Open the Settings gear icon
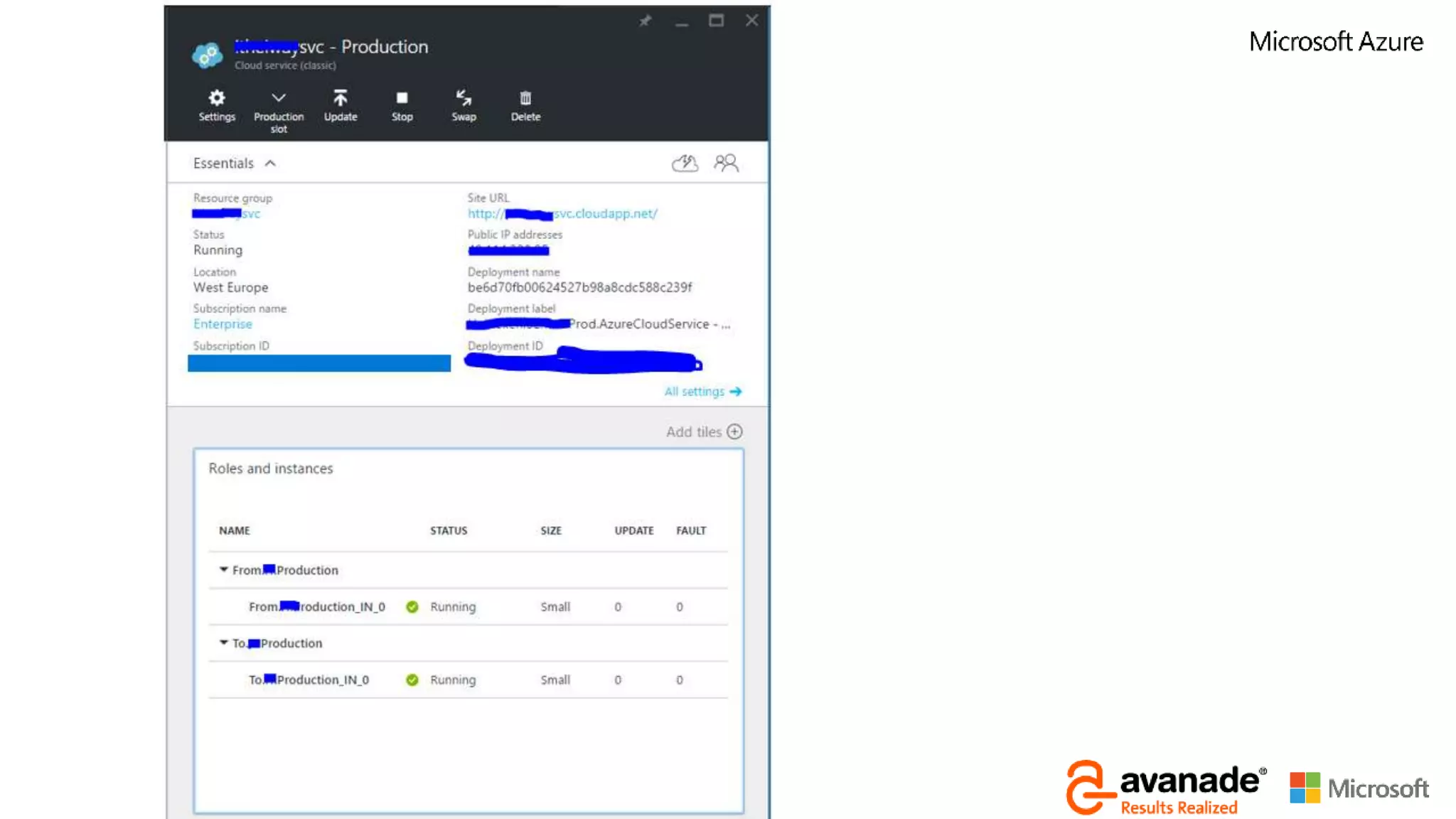 pos(216,98)
